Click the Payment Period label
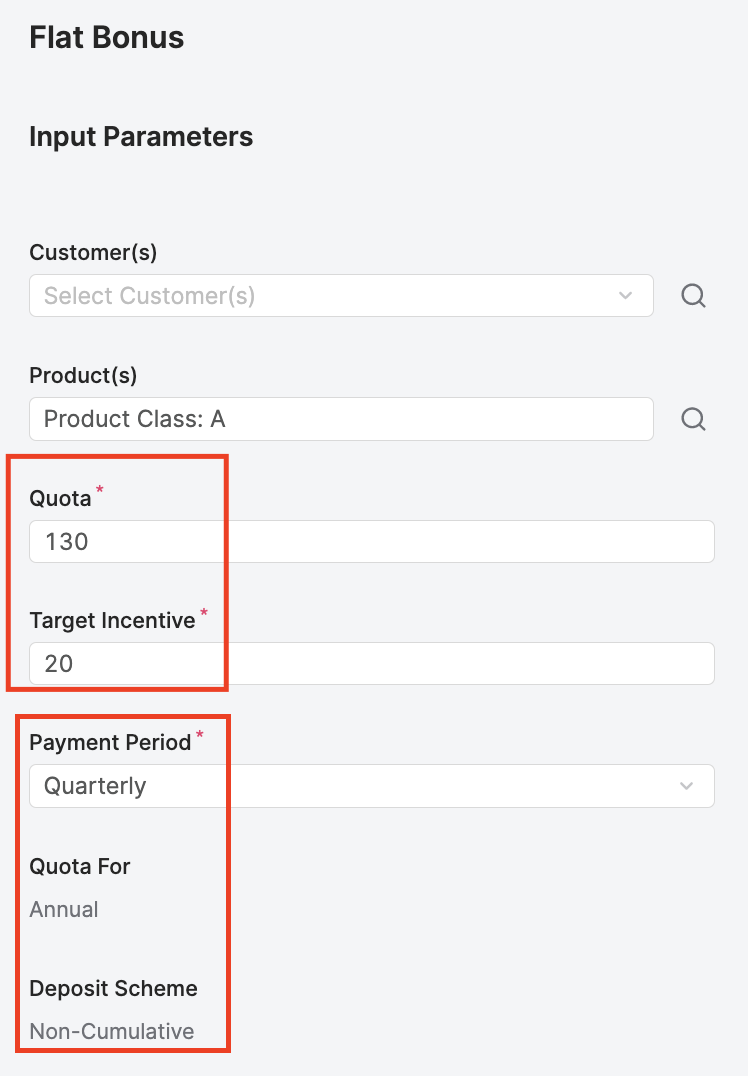Image resolution: width=748 pixels, height=1076 pixels. click(110, 743)
